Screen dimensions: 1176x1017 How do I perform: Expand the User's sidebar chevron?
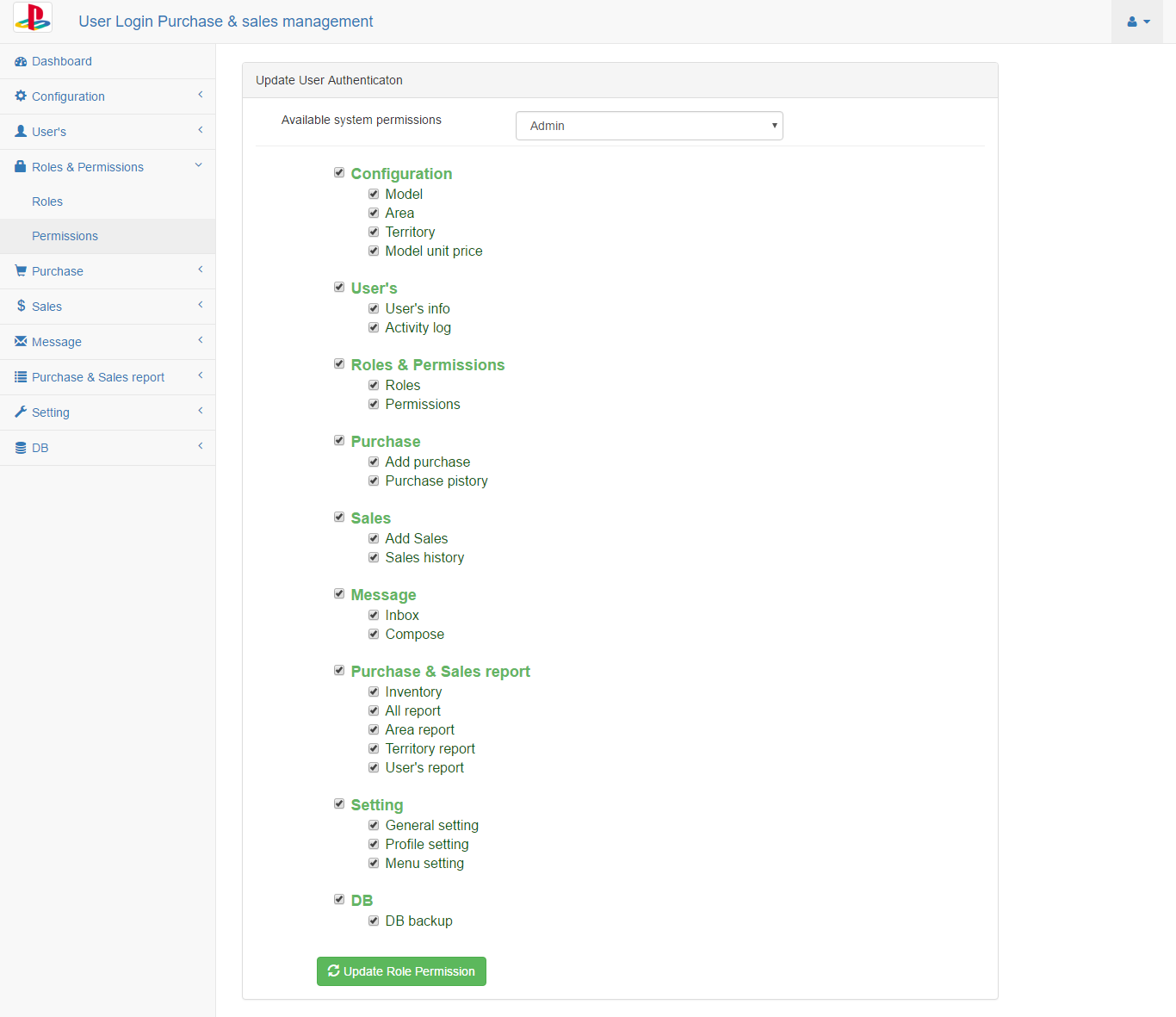(x=200, y=130)
